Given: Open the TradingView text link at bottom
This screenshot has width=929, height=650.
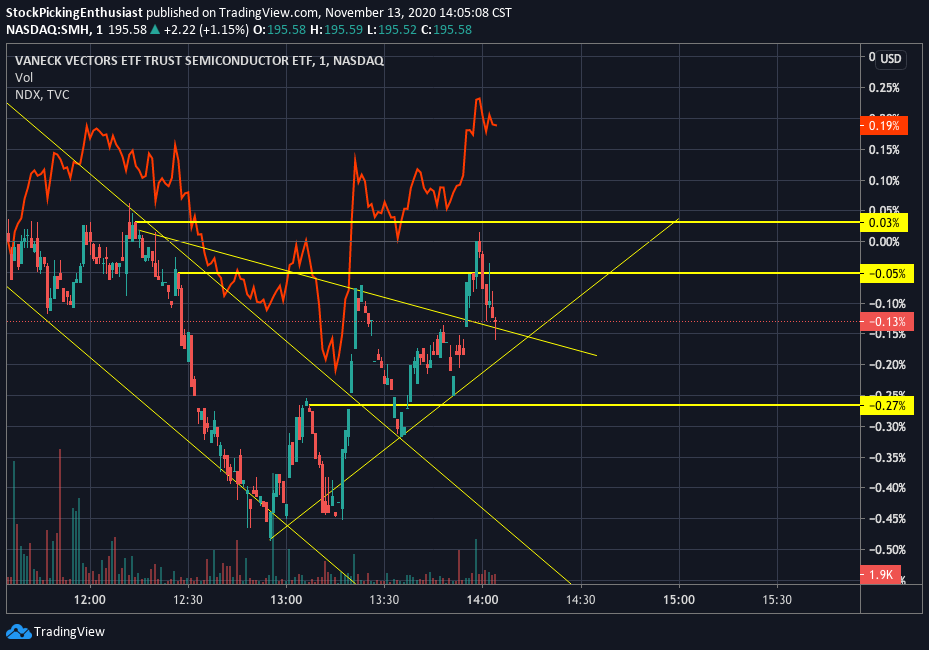Looking at the screenshot, I should (x=69, y=632).
